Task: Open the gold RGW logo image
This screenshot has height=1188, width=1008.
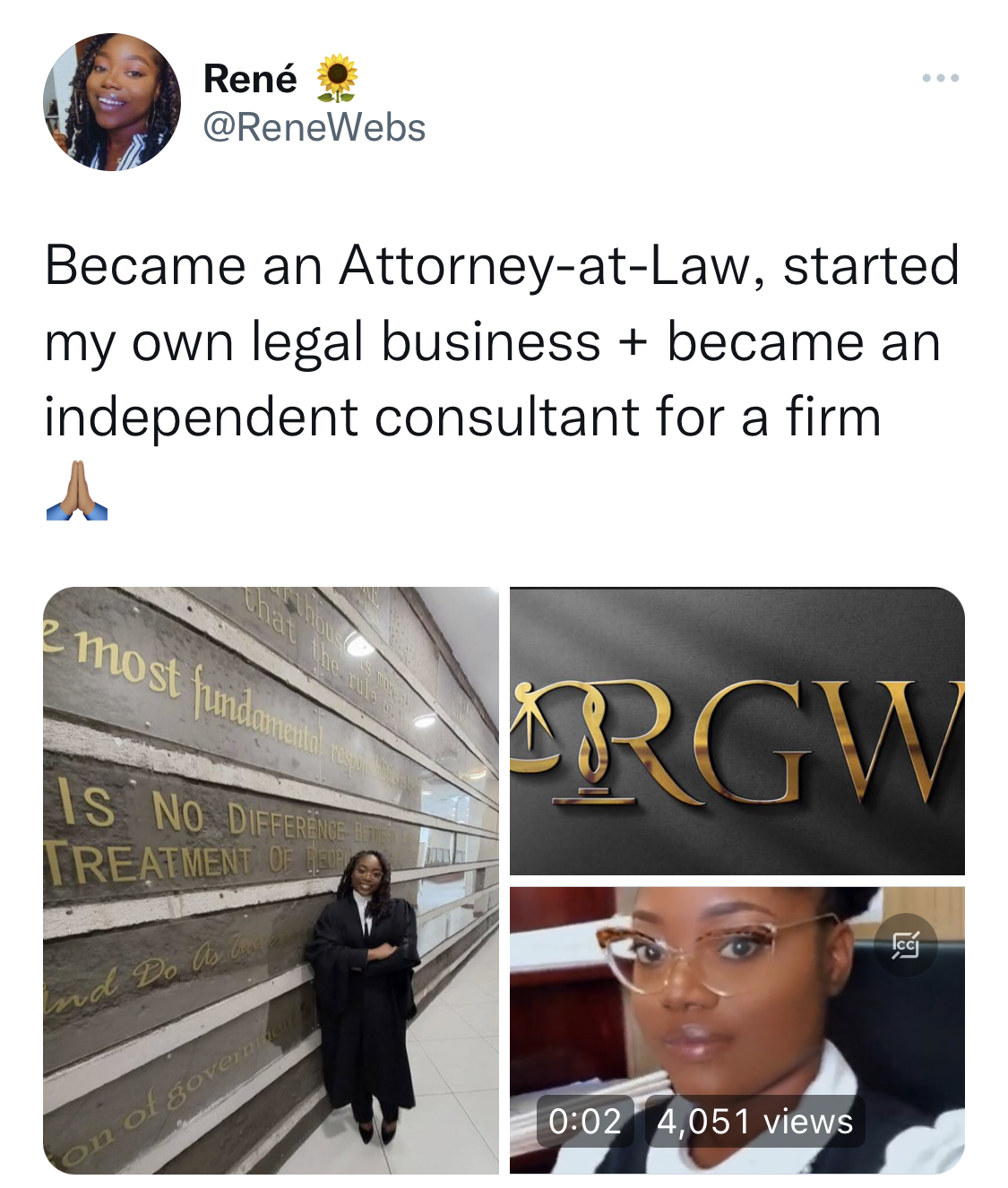Action: point(737,730)
